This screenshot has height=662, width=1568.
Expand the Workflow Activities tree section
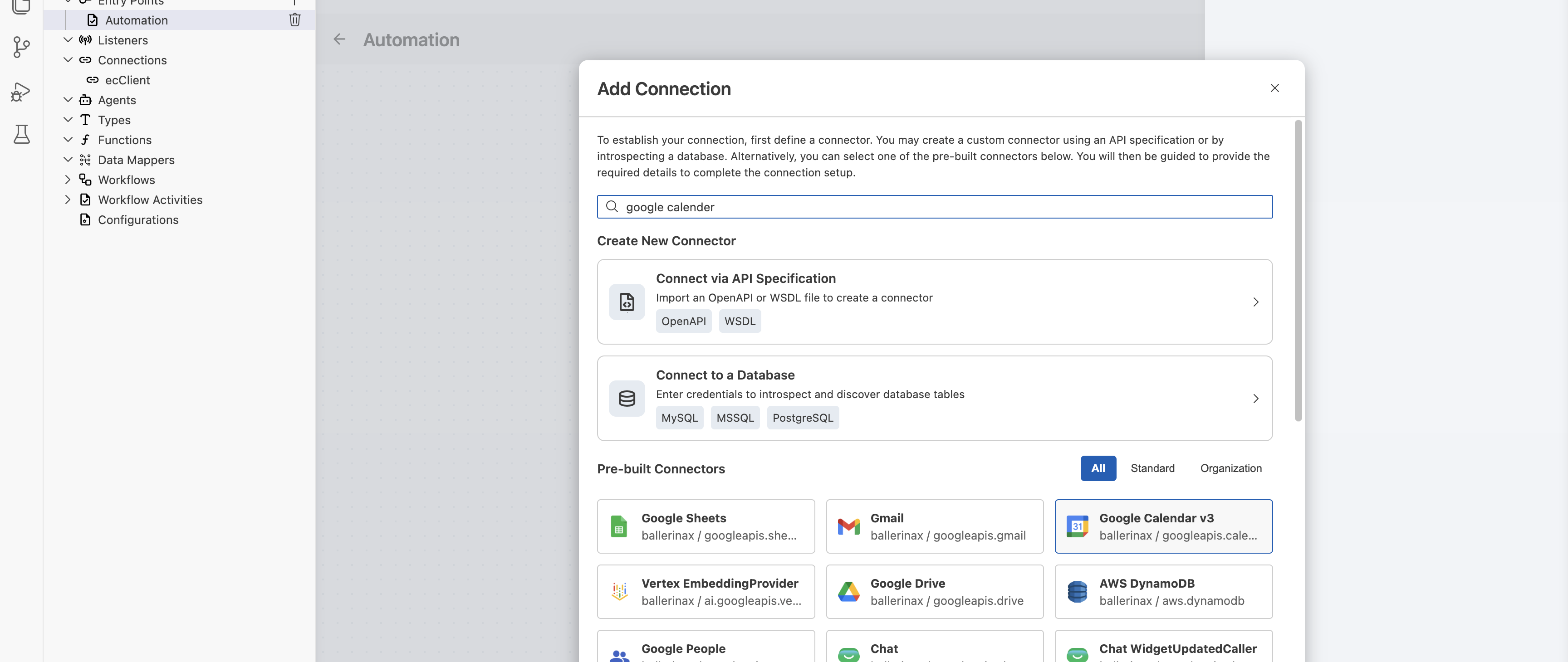point(68,200)
